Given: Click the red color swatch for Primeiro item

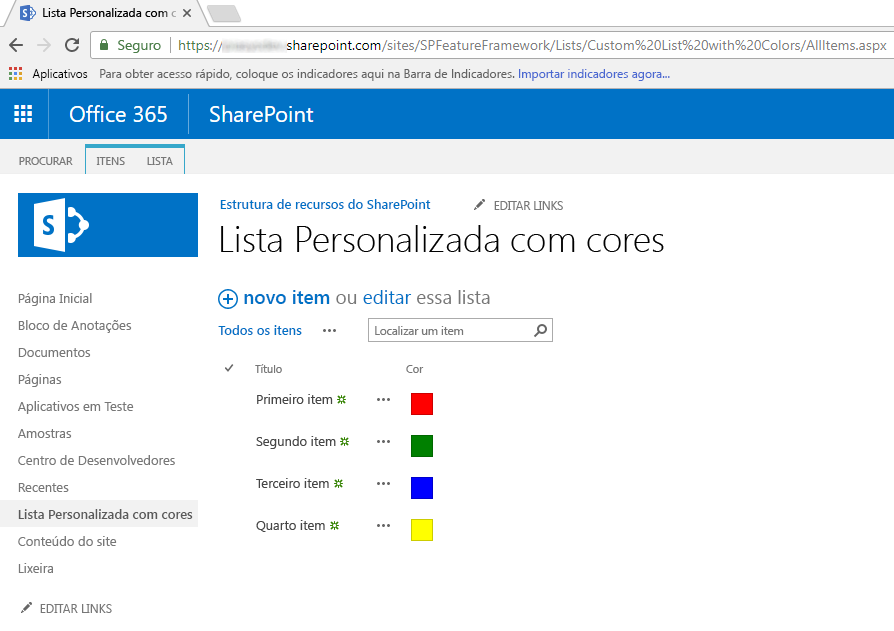Looking at the screenshot, I should pos(422,404).
